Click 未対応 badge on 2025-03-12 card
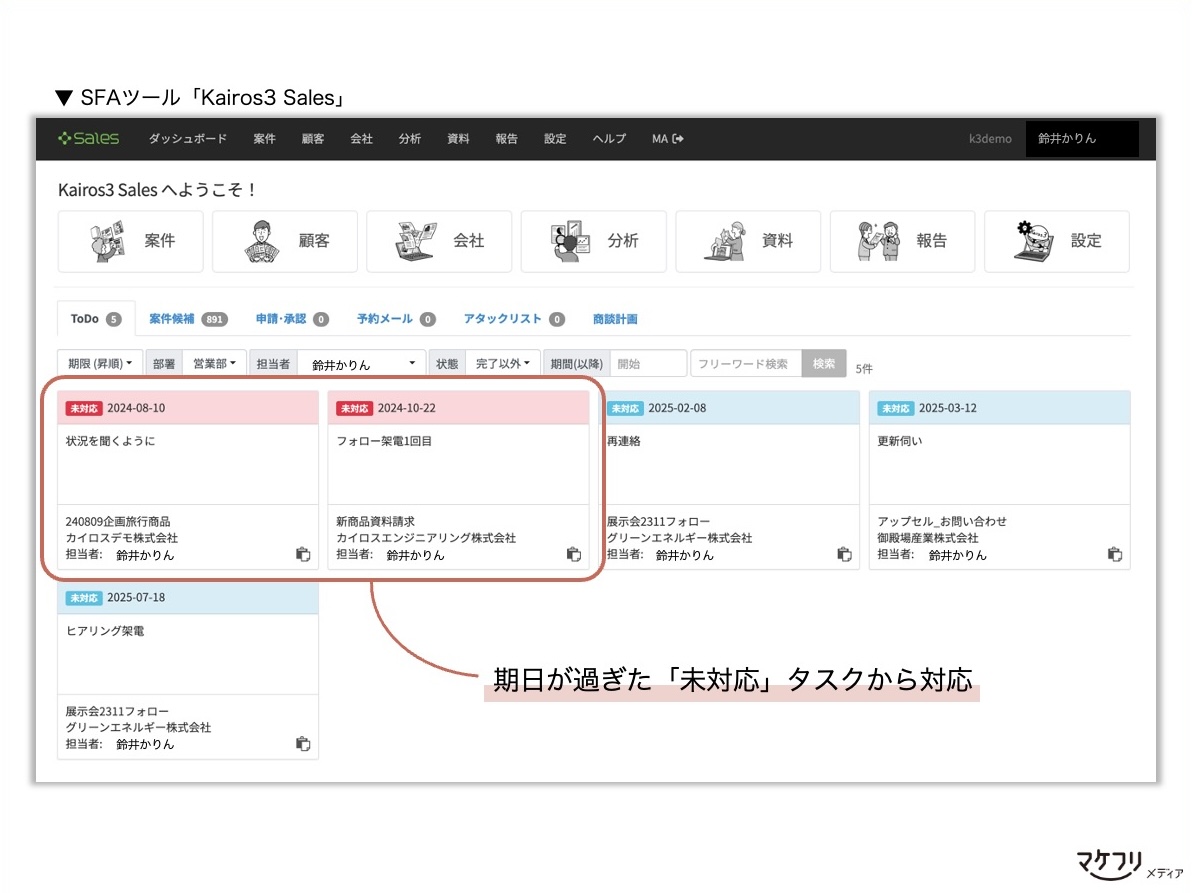Screen dimensions: 1192x893 click(896, 408)
